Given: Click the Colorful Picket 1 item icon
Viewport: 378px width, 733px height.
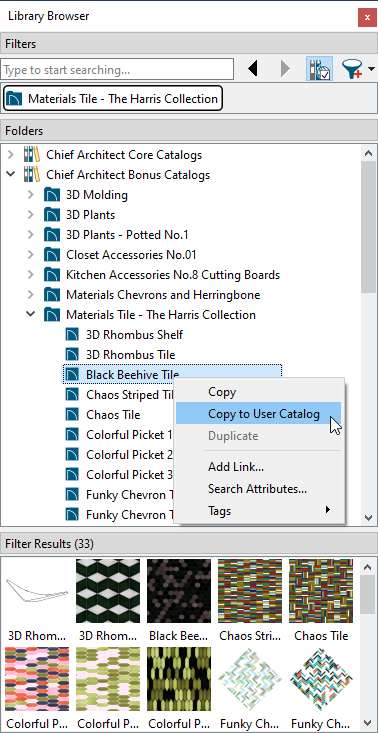Looking at the screenshot, I should (x=72, y=435).
